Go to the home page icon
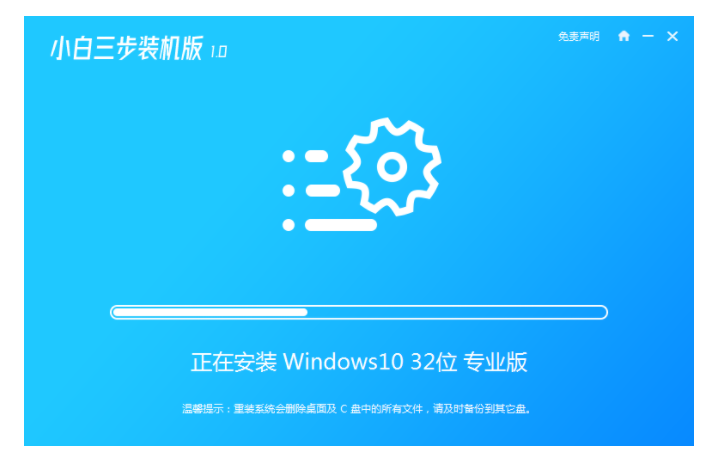Viewport: 711px width, 455px height. [623, 36]
